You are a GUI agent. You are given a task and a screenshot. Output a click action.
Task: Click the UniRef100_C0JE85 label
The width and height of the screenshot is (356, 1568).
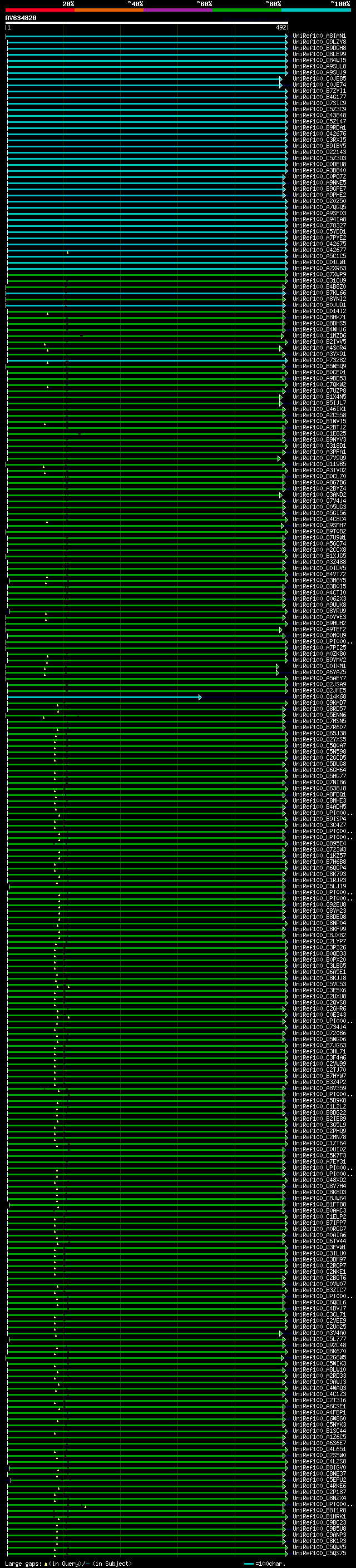point(319,78)
